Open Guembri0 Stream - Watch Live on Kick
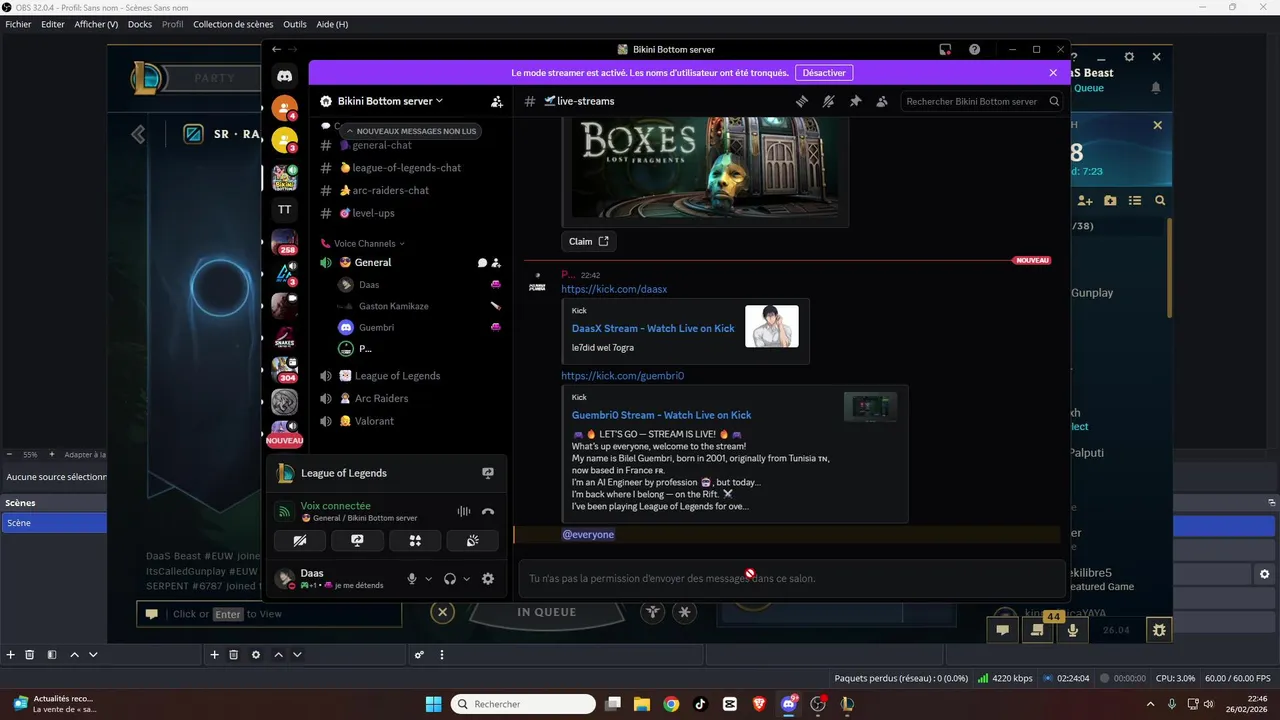This screenshot has width=1280, height=720. (661, 415)
